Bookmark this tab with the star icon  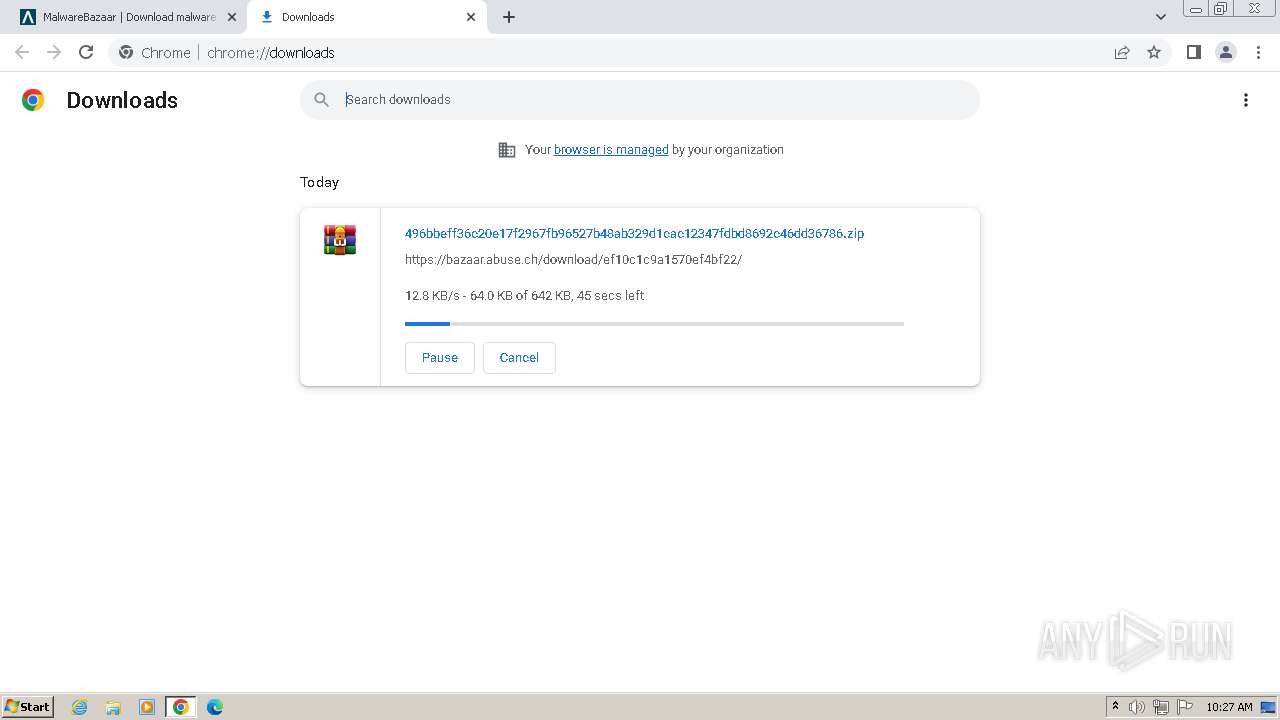[x=1154, y=52]
